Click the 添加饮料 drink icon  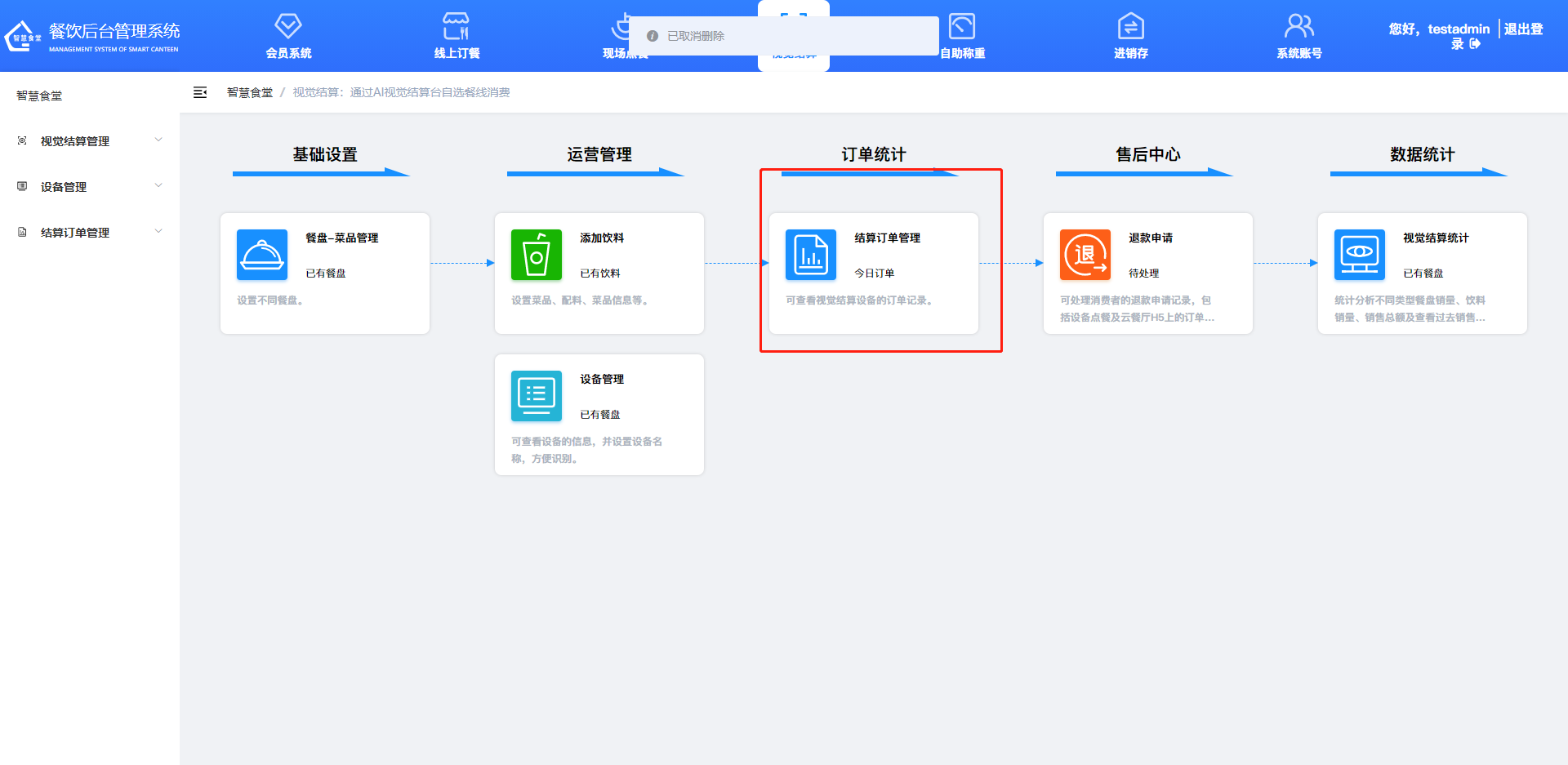click(x=536, y=254)
